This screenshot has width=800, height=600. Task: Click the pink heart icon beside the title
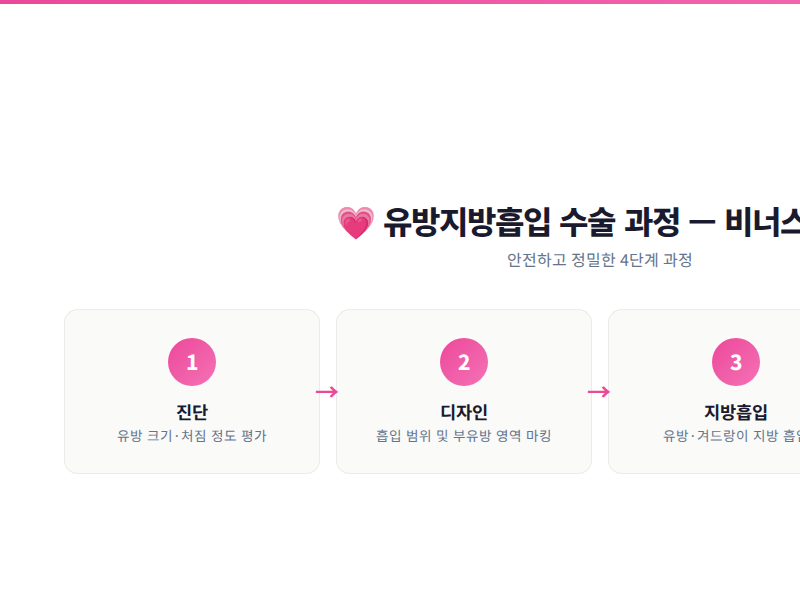pos(355,222)
